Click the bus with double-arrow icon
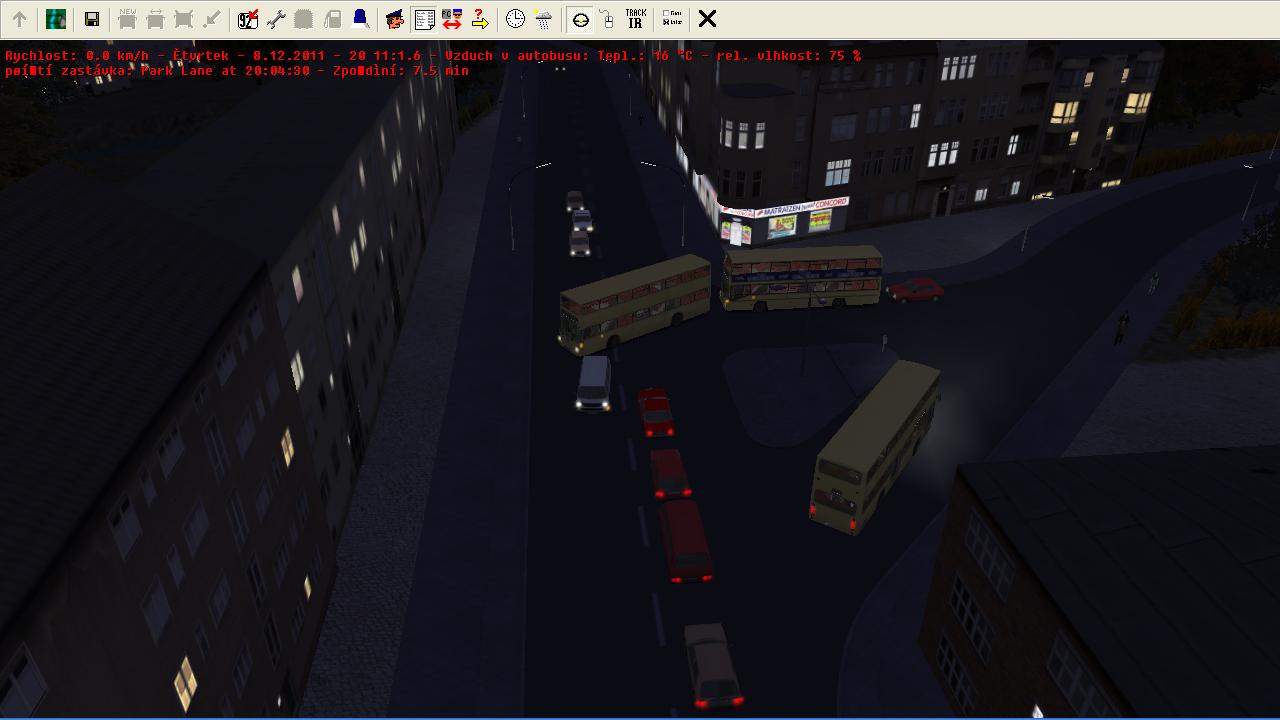 click(155, 19)
